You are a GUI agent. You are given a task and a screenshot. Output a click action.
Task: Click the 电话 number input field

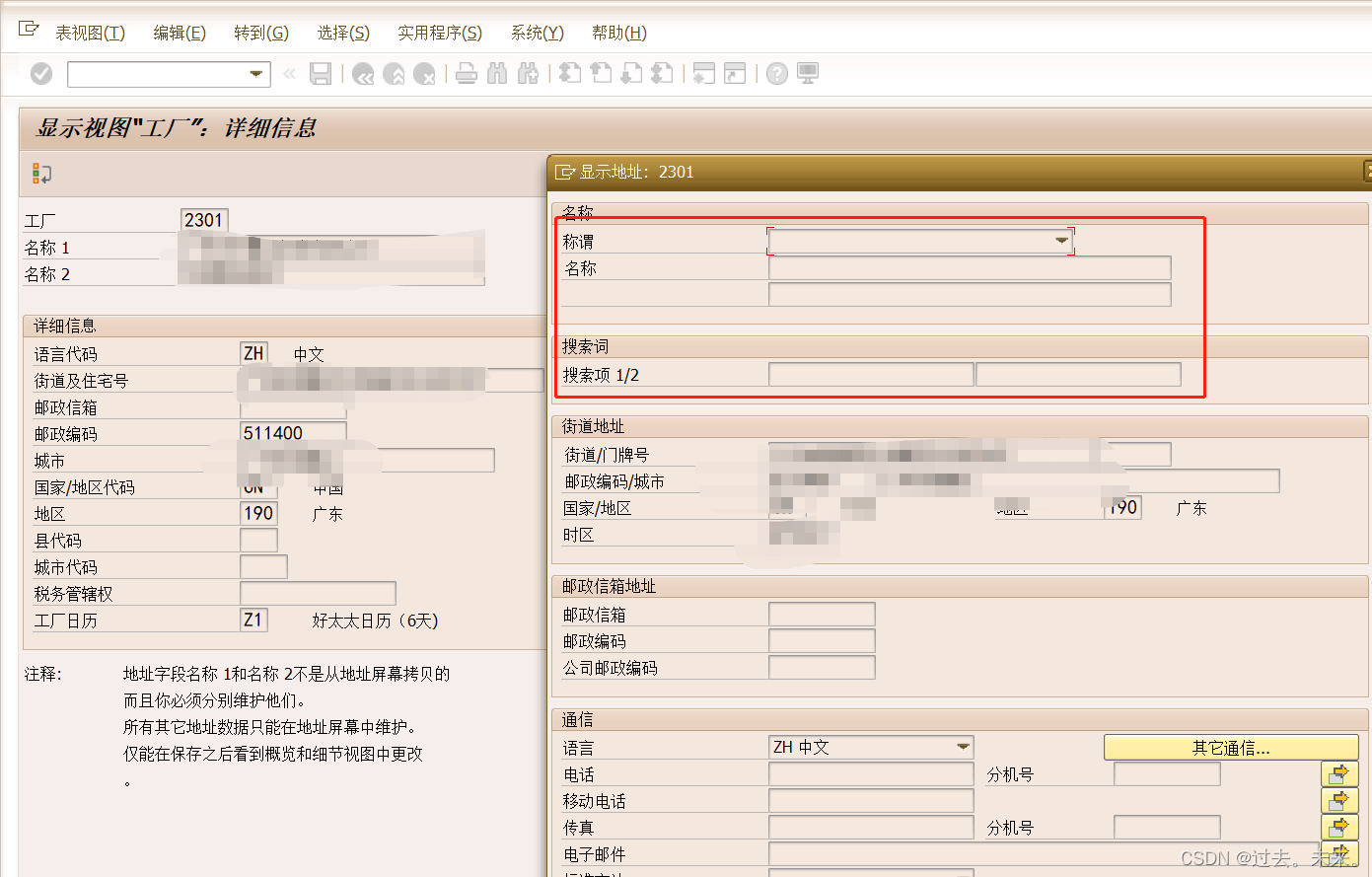click(x=871, y=774)
